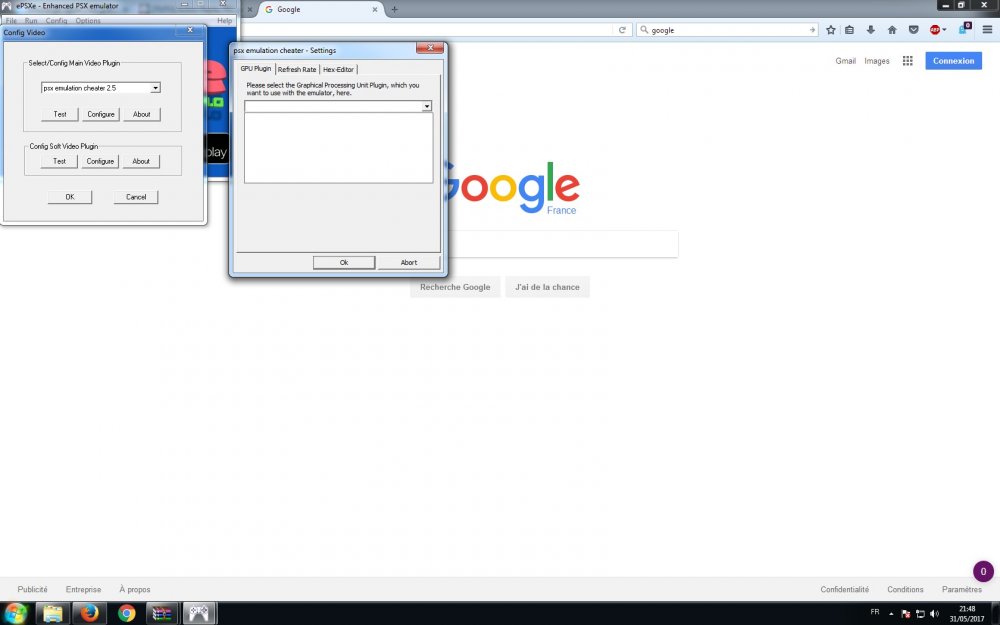The image size is (1000, 625).
Task: Open the Confidentialité footer link
Action: [x=844, y=589]
